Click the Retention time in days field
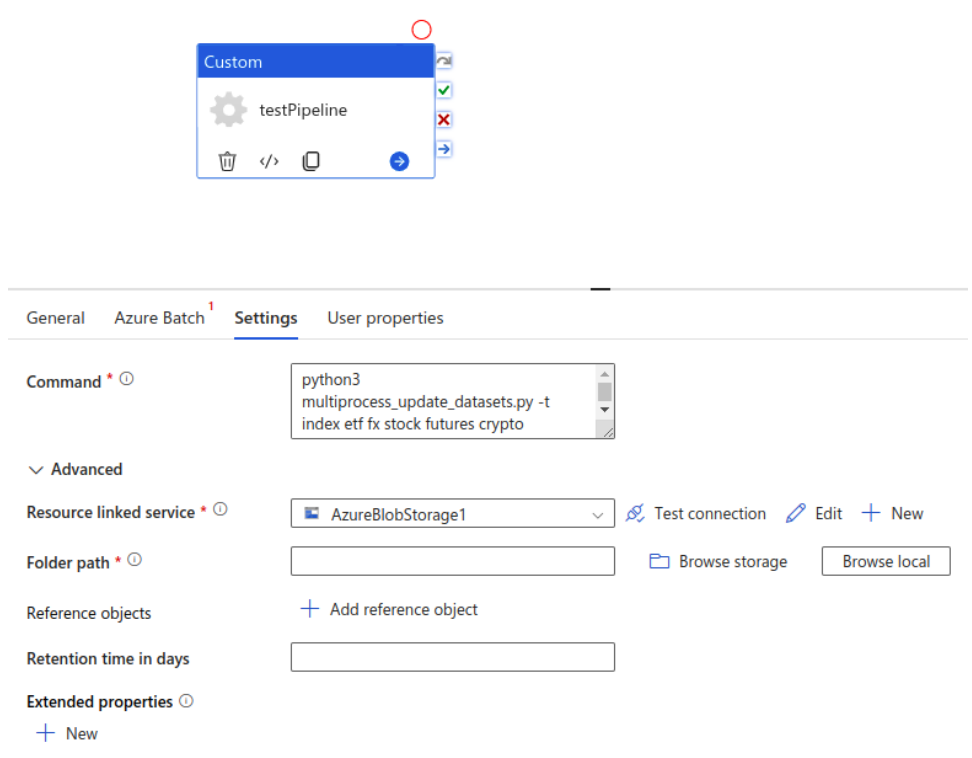The height and width of the screenshot is (758, 972). coord(452,657)
